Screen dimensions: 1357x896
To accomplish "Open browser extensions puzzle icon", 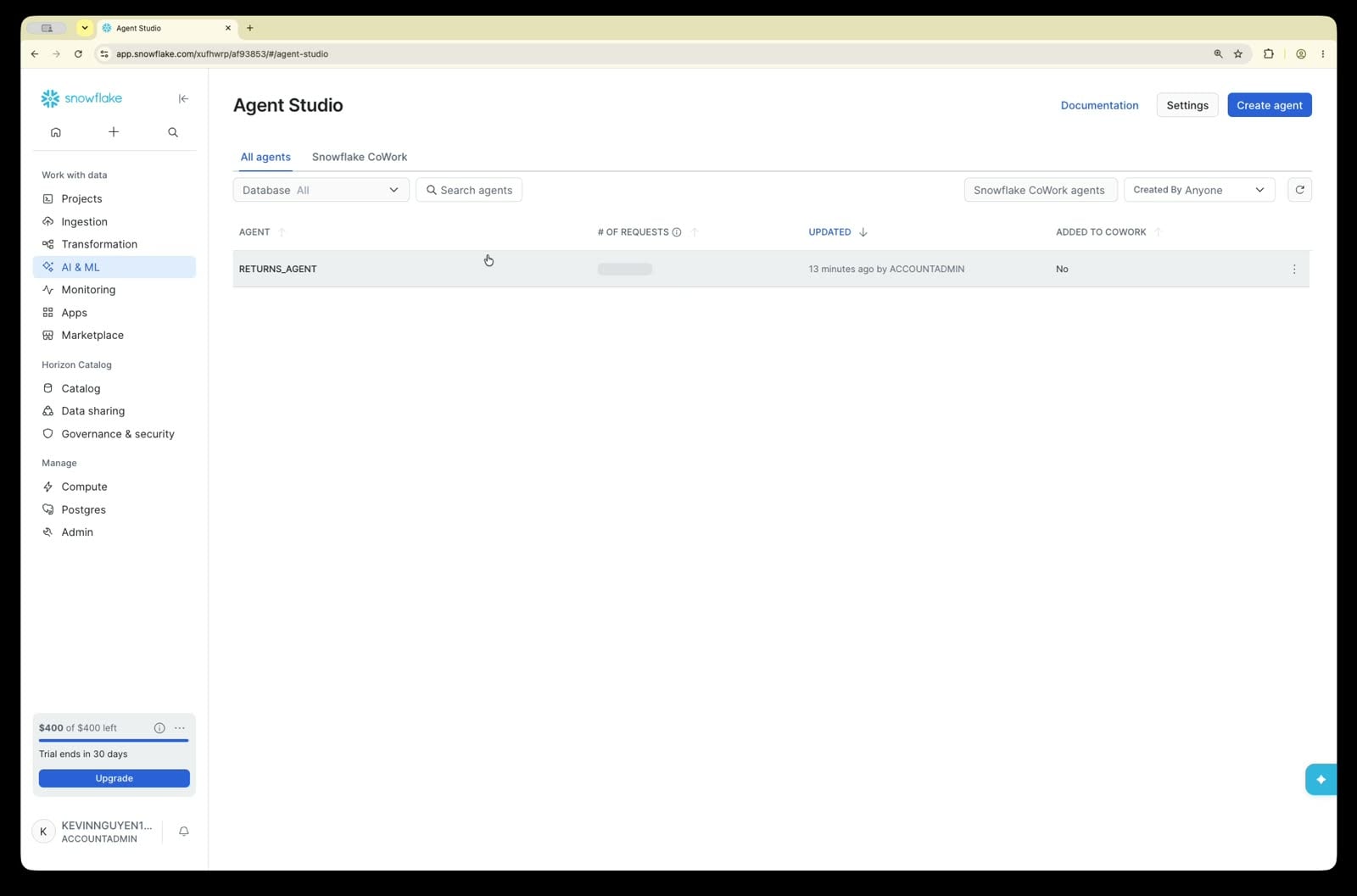I will (x=1269, y=53).
